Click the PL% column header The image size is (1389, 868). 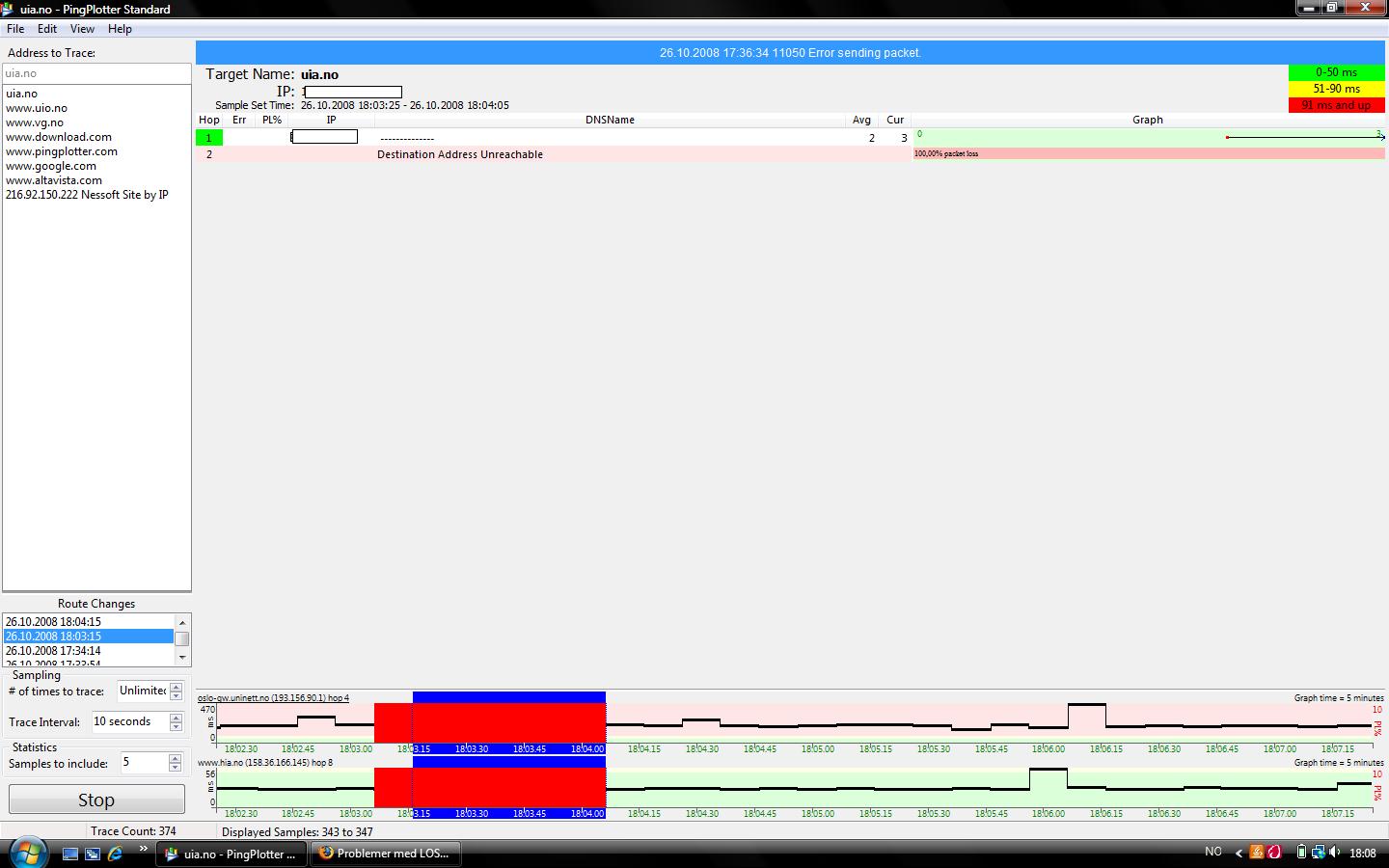[272, 121]
